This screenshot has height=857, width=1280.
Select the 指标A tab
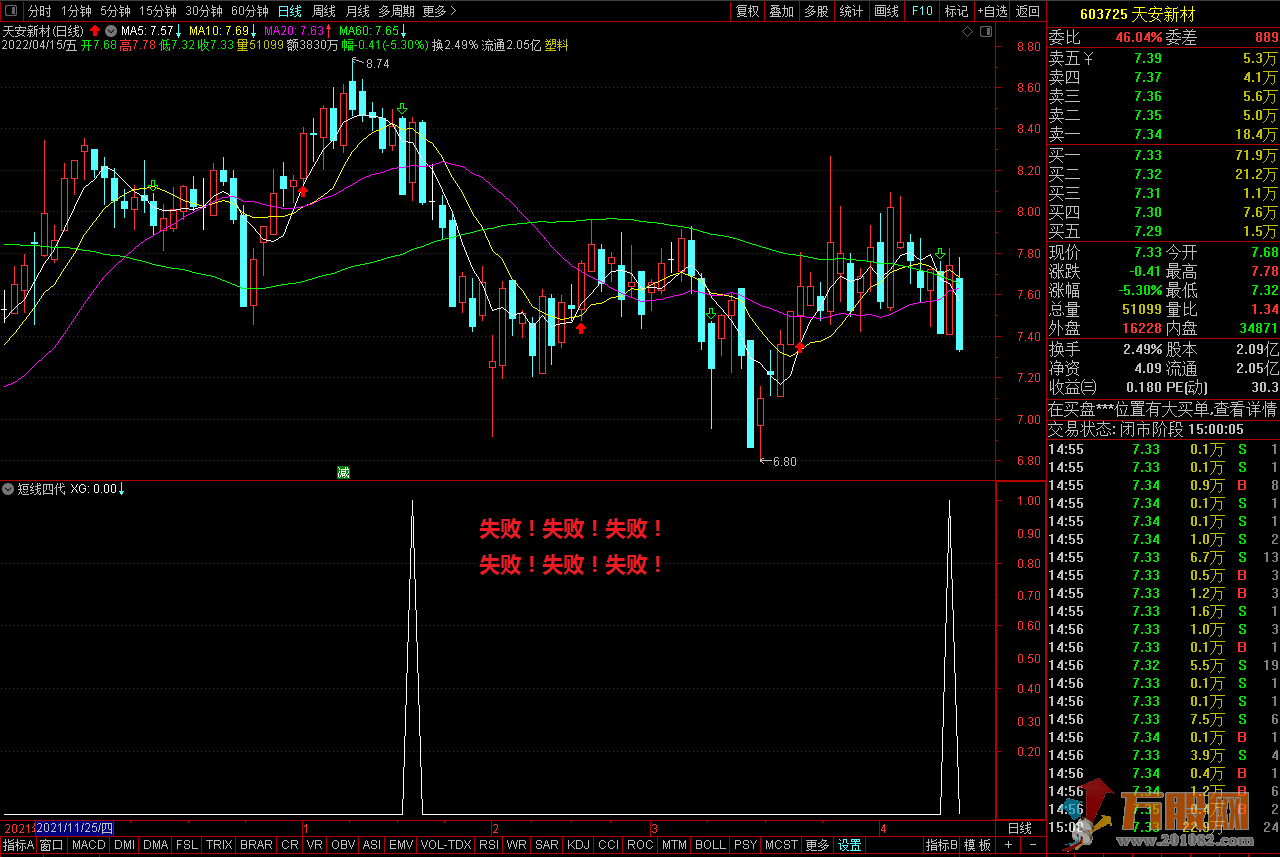(x=18, y=845)
